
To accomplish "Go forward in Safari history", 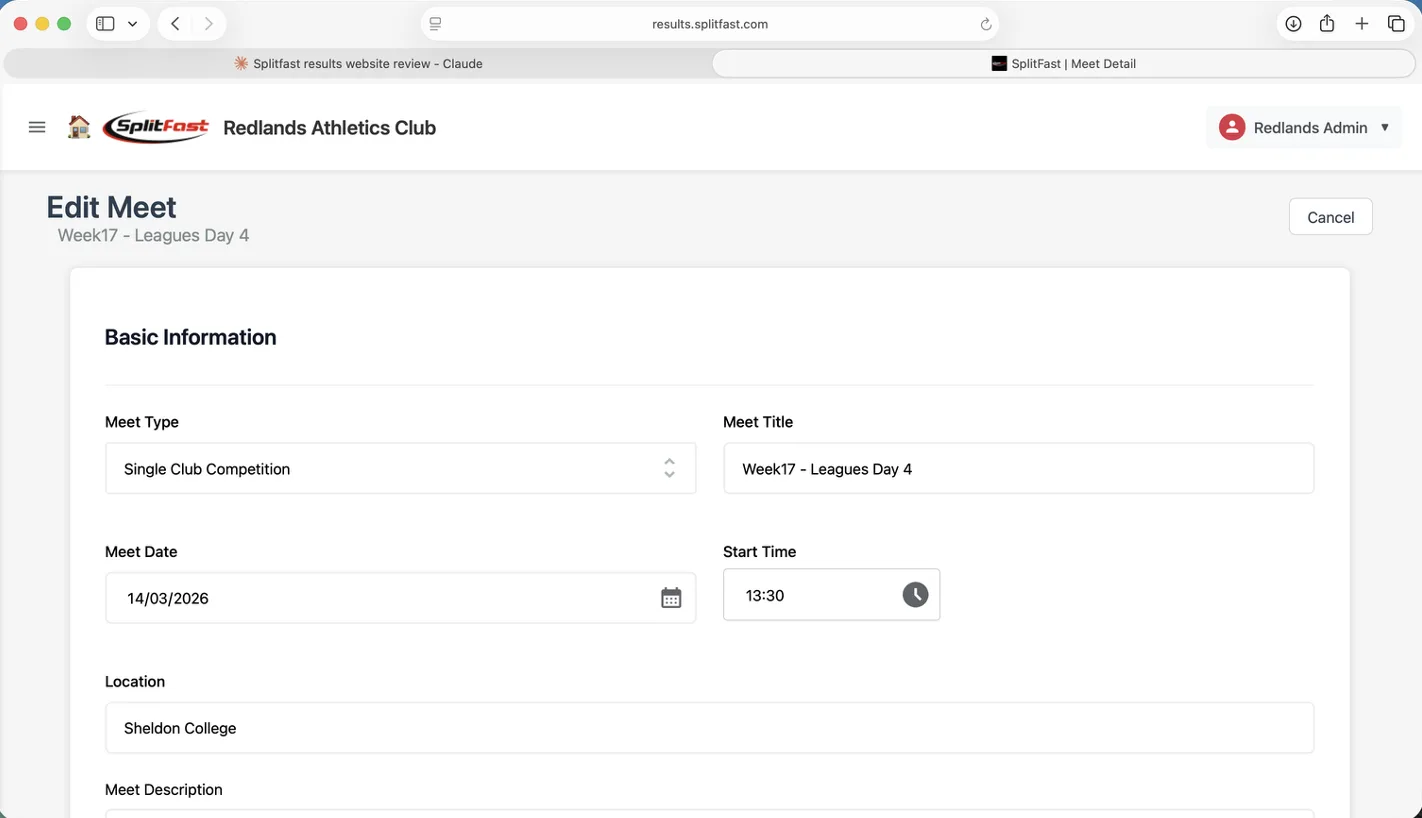I will click(208, 24).
